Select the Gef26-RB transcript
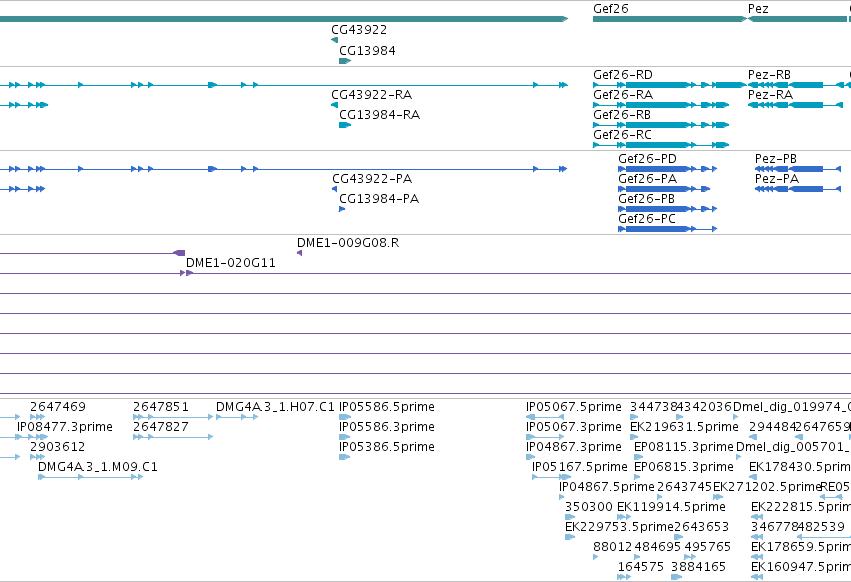851x582 pixels. [661, 125]
